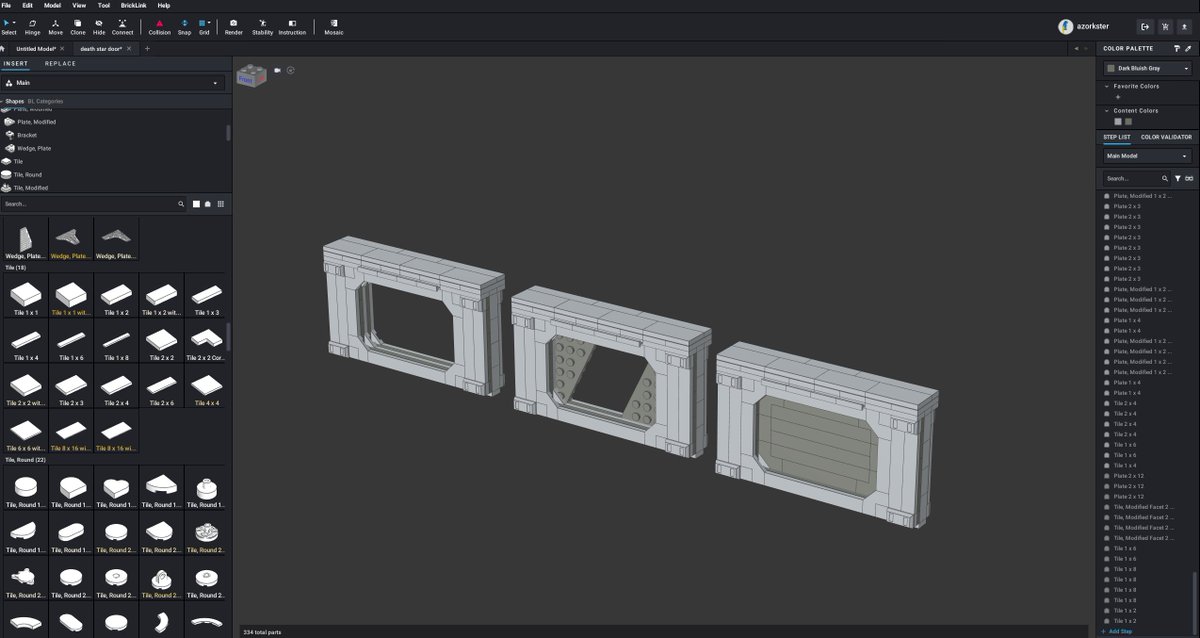
Task: Switch to the COLOR VALIDATOR tab
Action: [1166, 137]
